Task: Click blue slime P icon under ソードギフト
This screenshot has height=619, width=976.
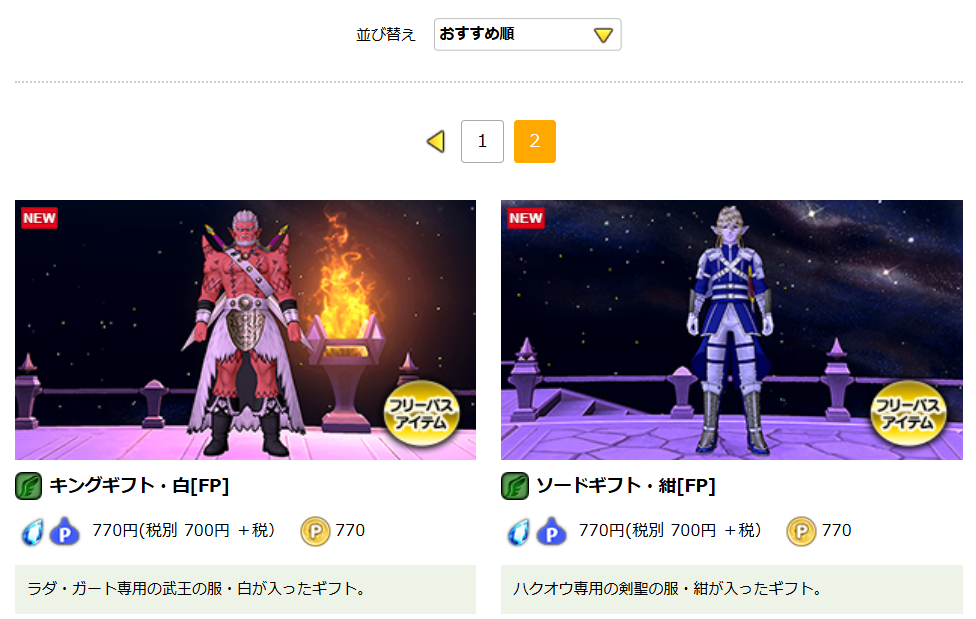Action: [551, 531]
